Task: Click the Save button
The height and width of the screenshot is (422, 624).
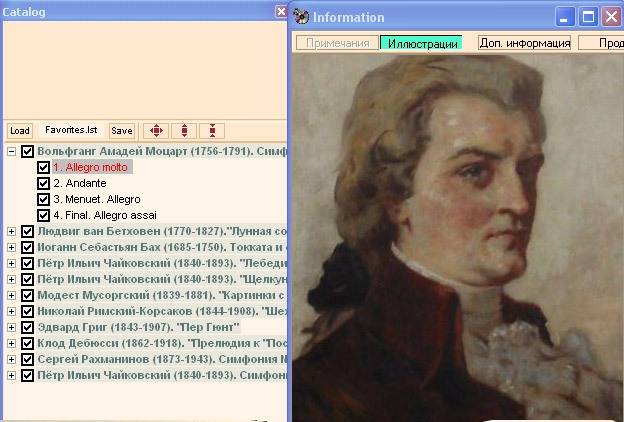Action: tap(121, 131)
